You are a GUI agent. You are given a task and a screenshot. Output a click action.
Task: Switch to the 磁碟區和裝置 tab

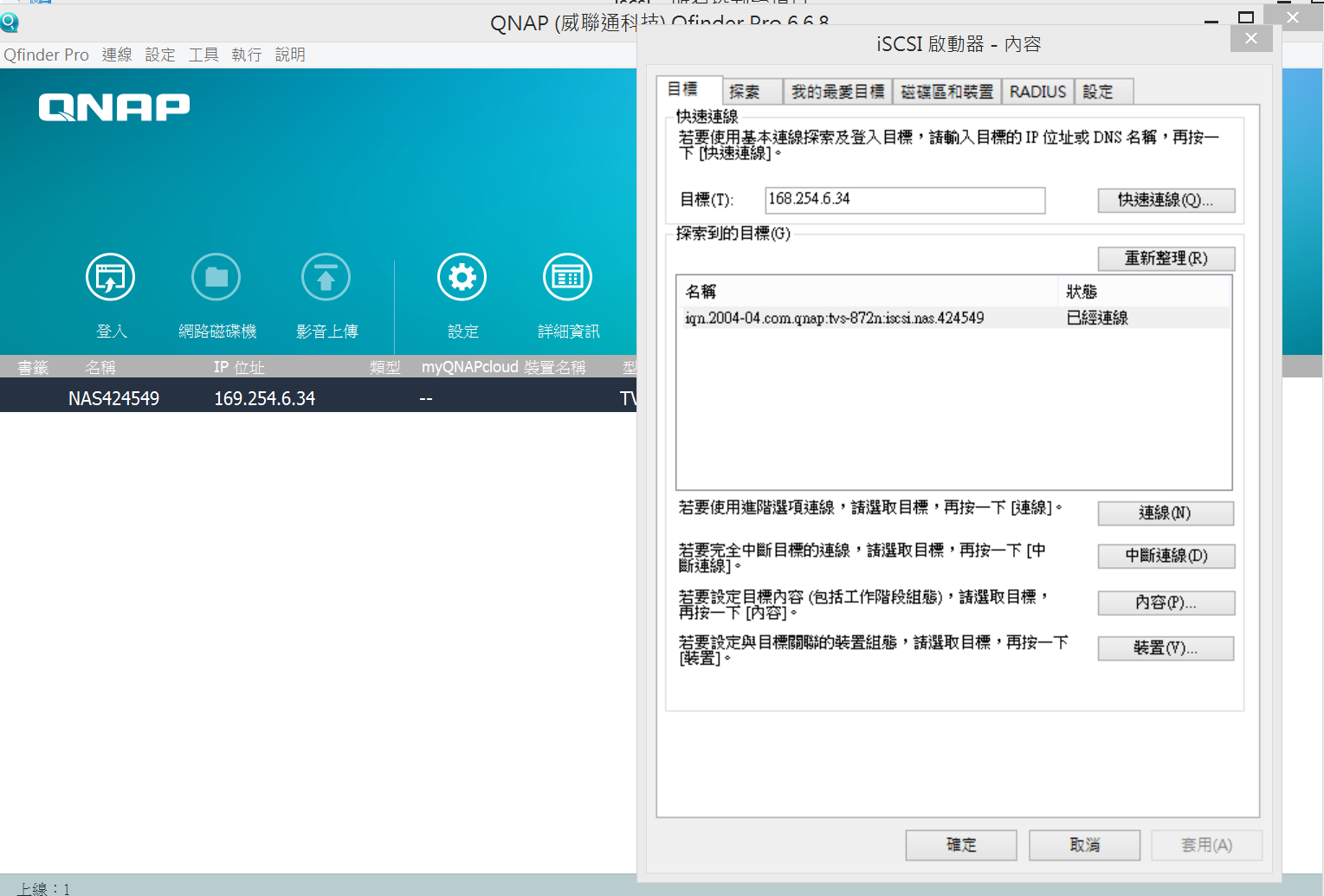947,92
